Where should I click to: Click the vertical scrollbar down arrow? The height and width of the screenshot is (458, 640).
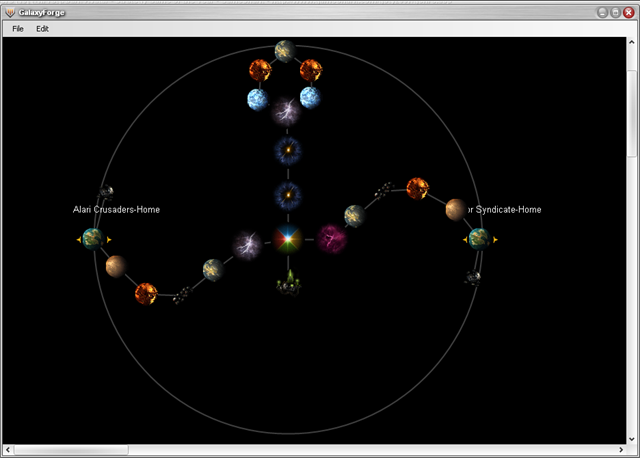[631, 439]
